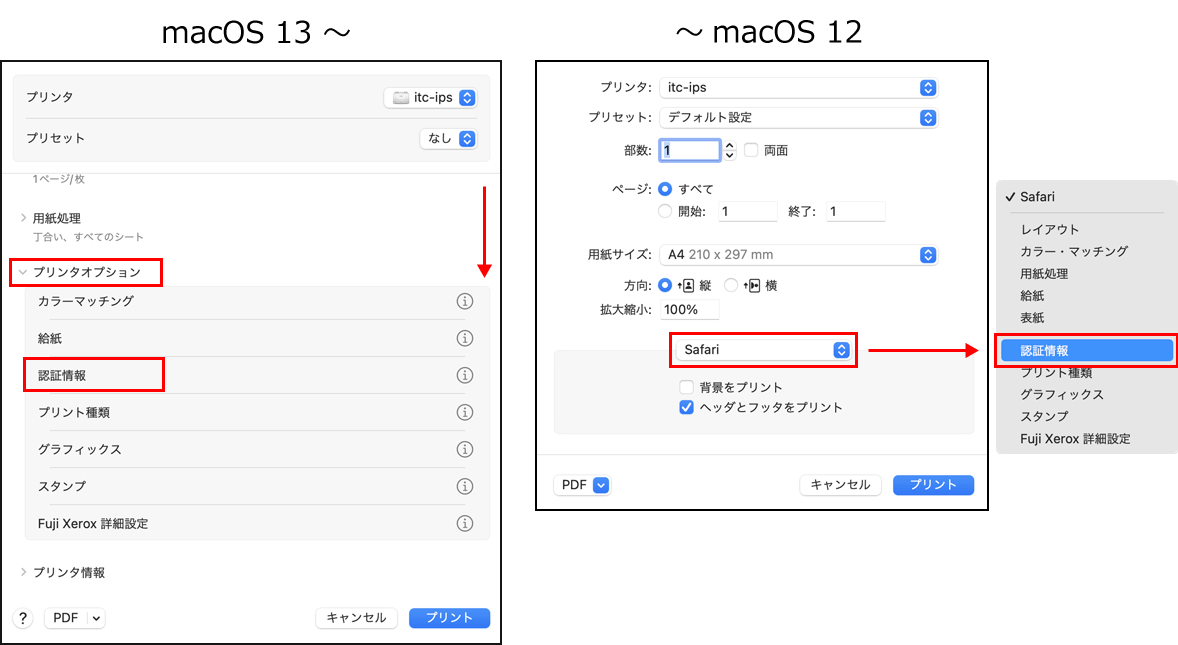Viewport: 1178px width, 645px height.
Task: Click the question mark help button
Action: coord(23,618)
